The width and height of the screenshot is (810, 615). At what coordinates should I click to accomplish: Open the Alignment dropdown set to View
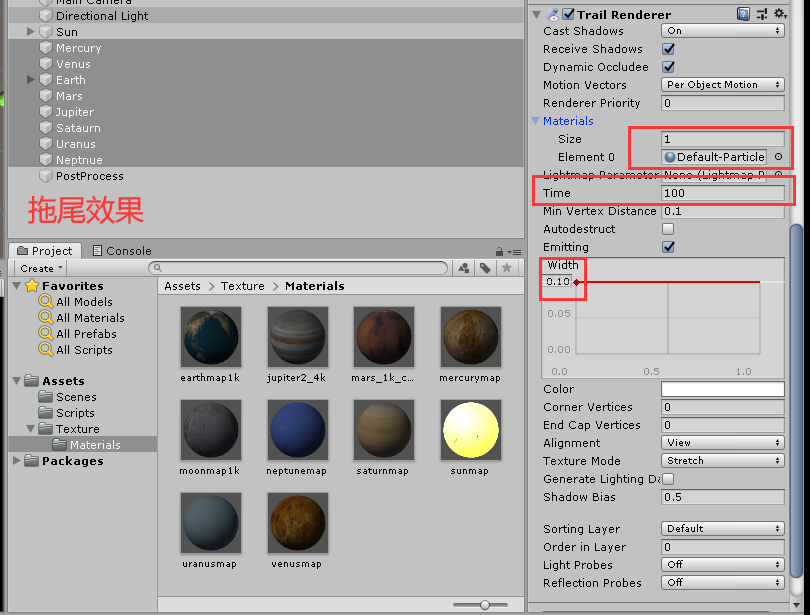[722, 443]
